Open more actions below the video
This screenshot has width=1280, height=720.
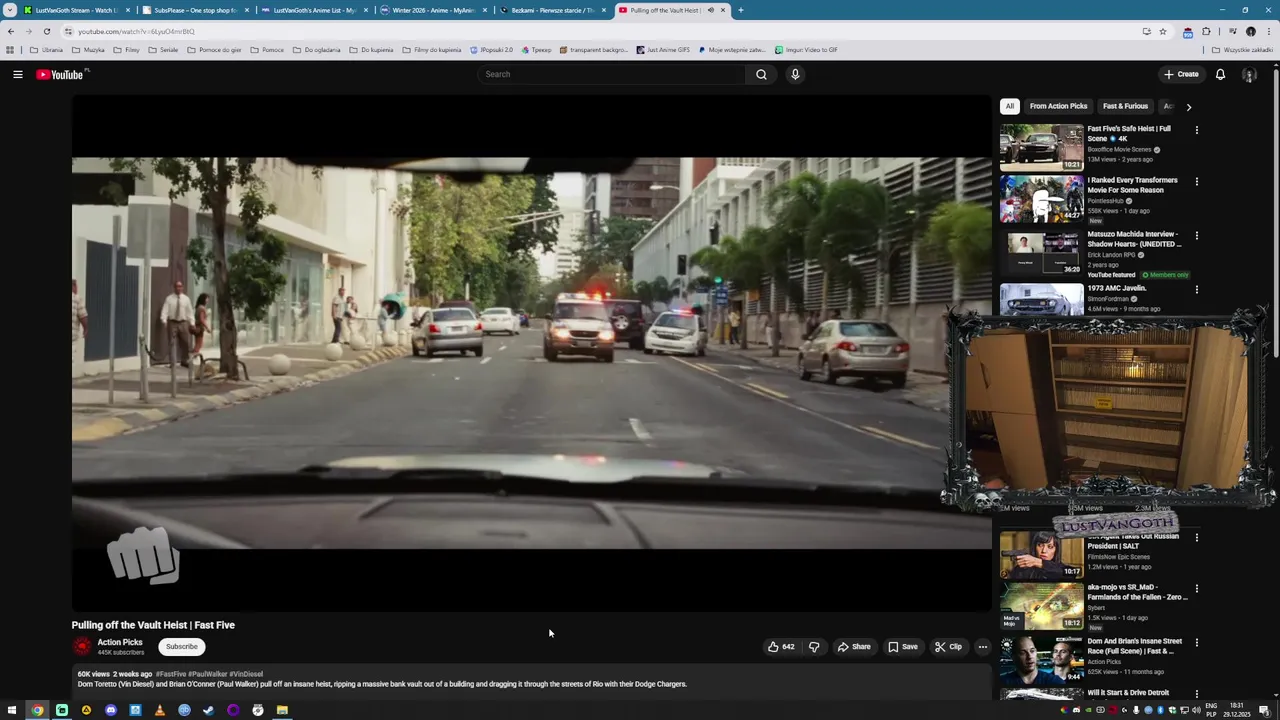pyautogui.click(x=983, y=647)
